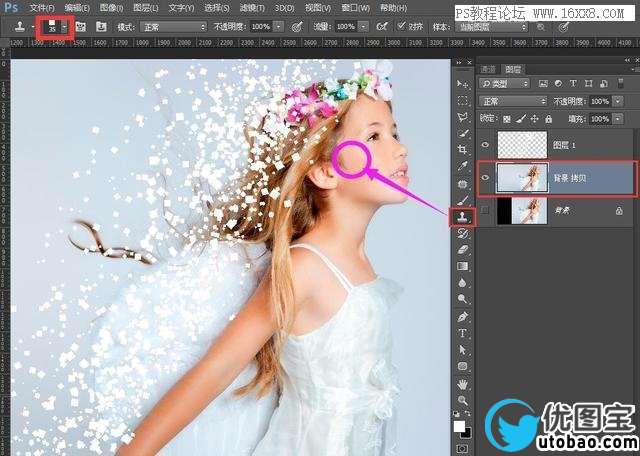
Task: Hide the 图层 1 layer
Action: pos(487,144)
